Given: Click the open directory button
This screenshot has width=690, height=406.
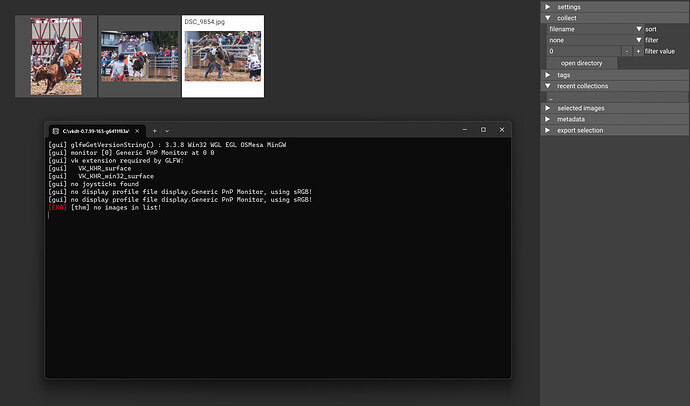Looking at the screenshot, I should pos(582,63).
